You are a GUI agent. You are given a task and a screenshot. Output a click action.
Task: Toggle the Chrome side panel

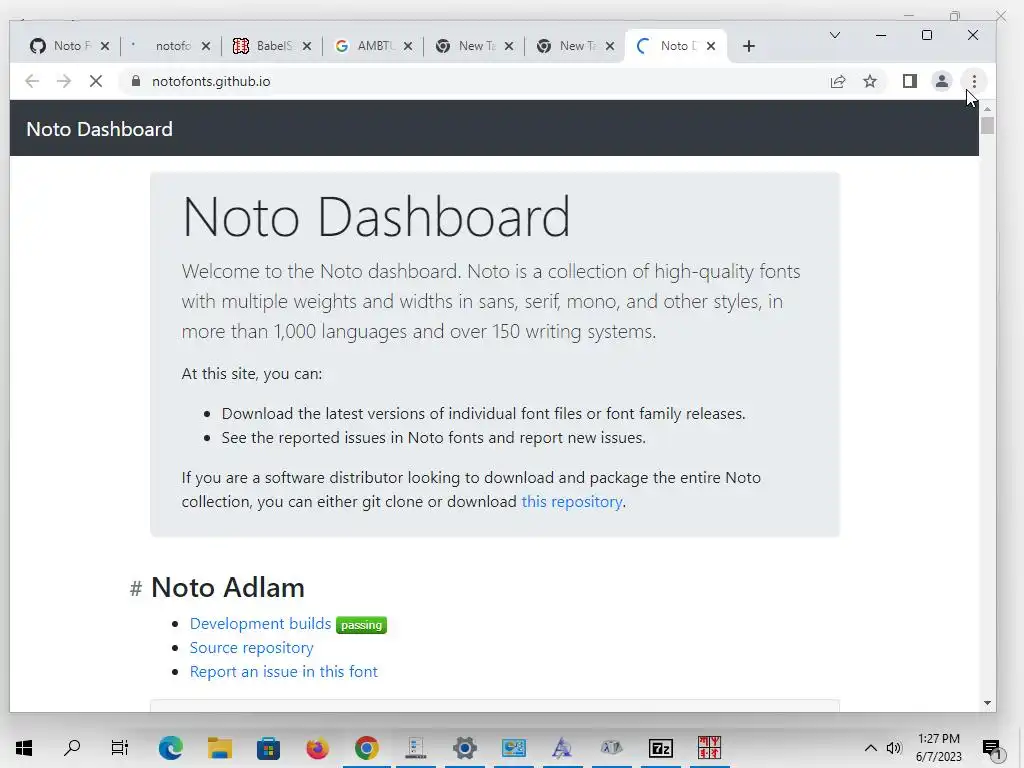[910, 82]
